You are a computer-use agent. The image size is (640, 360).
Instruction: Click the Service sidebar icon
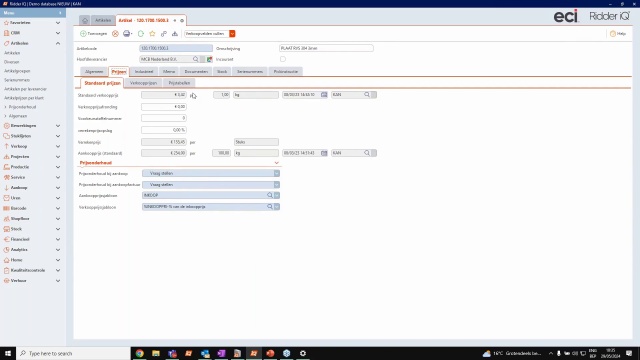coord(7,178)
